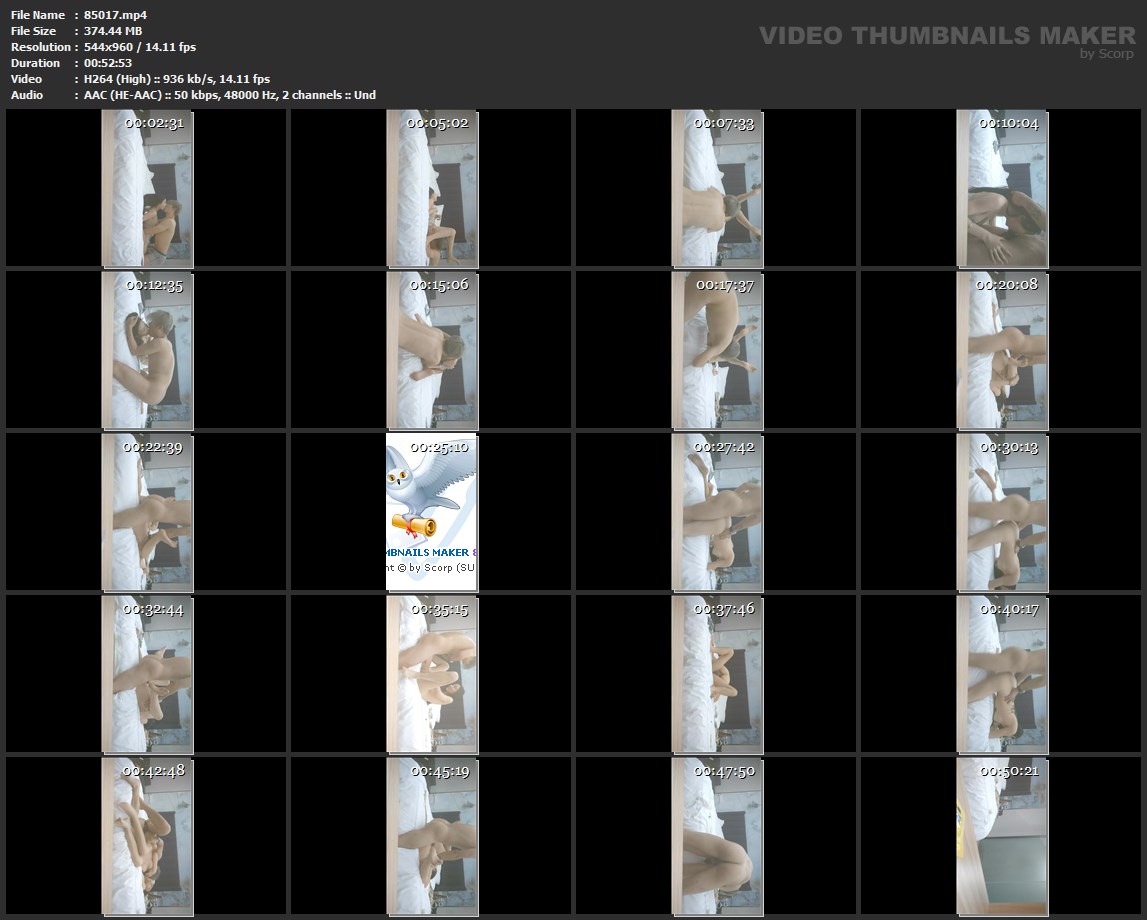Select the "by Scorp" watermark text

1106,54
